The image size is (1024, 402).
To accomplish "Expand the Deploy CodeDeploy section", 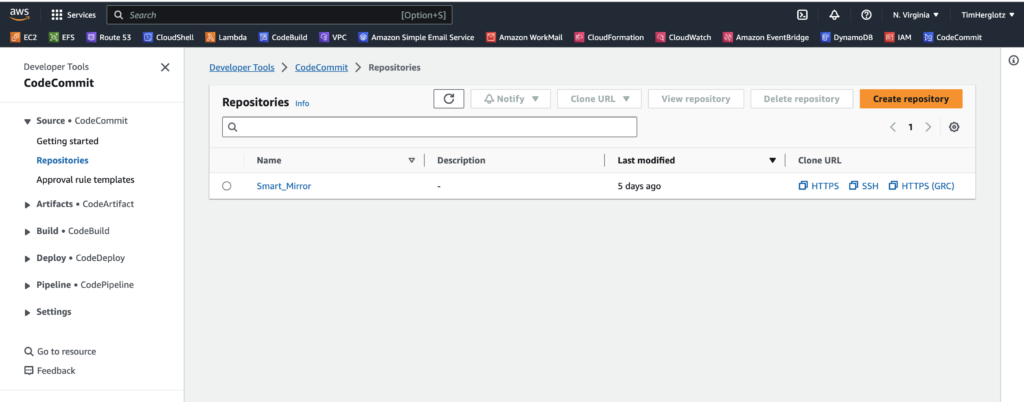I will point(27,258).
